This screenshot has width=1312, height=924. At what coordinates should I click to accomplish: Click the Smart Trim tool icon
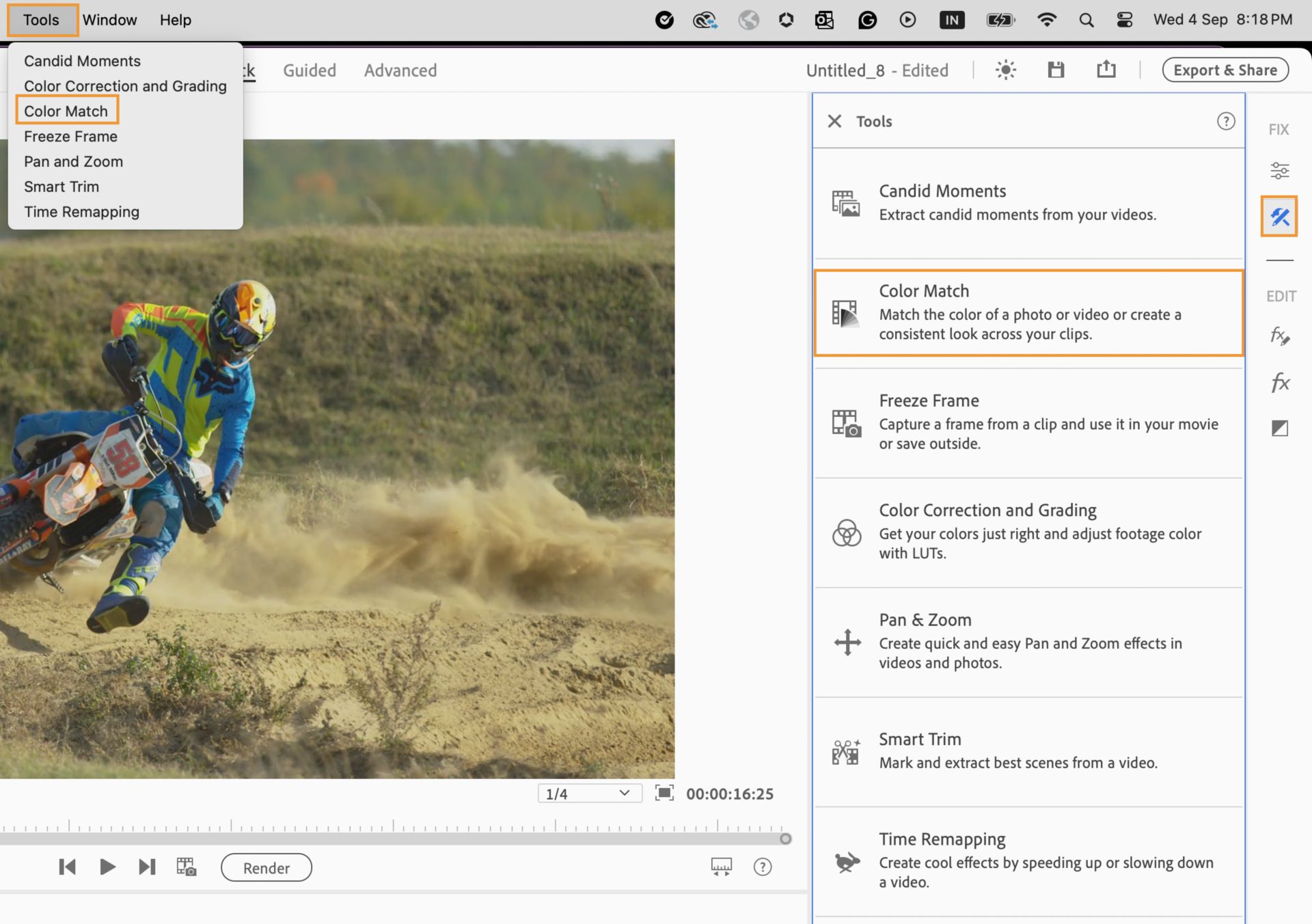pyautogui.click(x=846, y=752)
